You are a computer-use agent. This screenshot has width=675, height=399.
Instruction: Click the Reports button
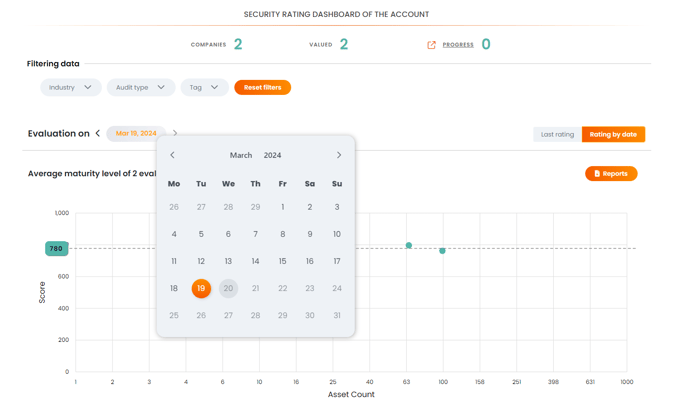click(611, 173)
